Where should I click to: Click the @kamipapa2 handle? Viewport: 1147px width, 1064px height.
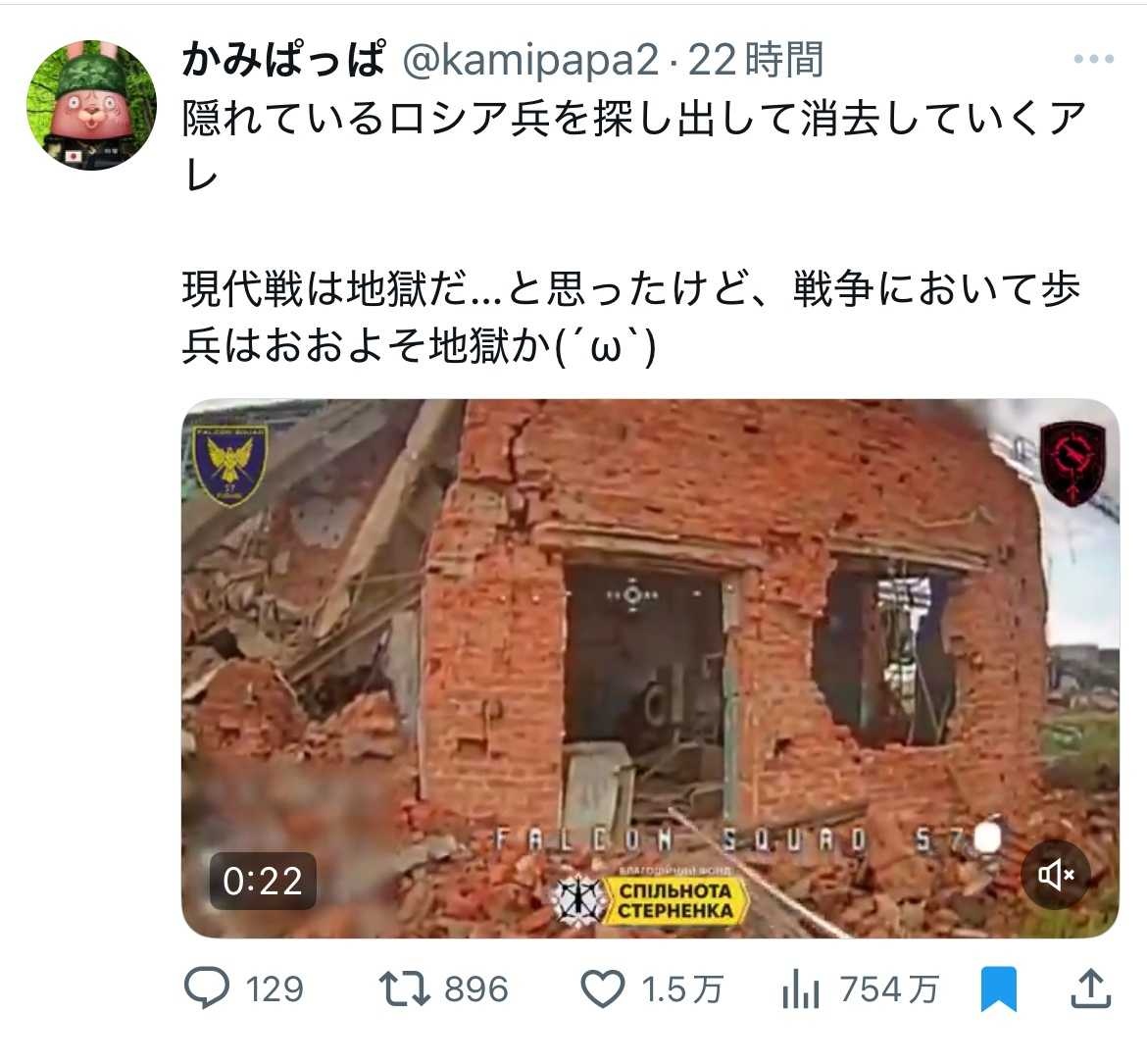pos(531,60)
